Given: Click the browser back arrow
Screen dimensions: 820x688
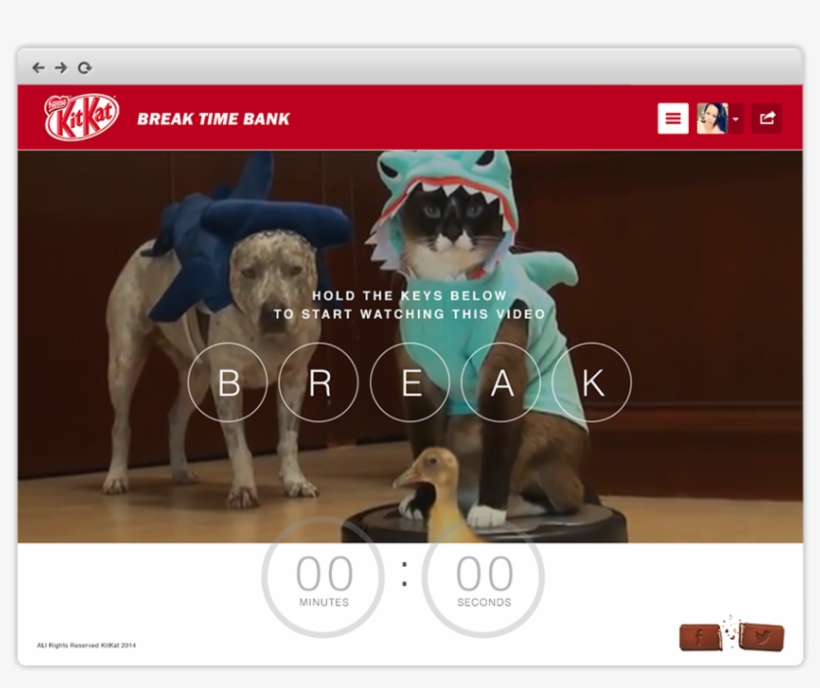Looking at the screenshot, I should click(x=38, y=68).
